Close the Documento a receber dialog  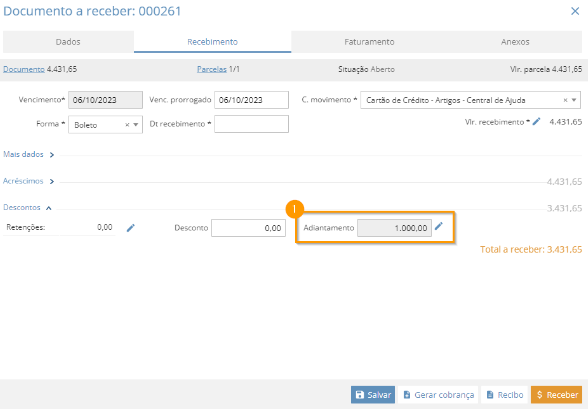[575, 11]
